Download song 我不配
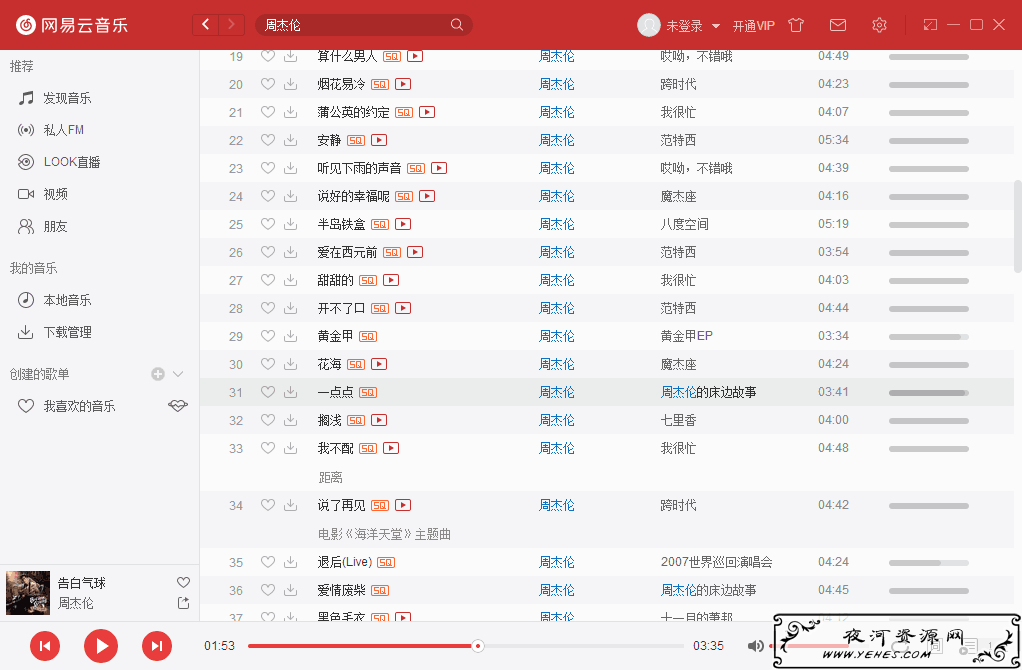 pos(291,448)
